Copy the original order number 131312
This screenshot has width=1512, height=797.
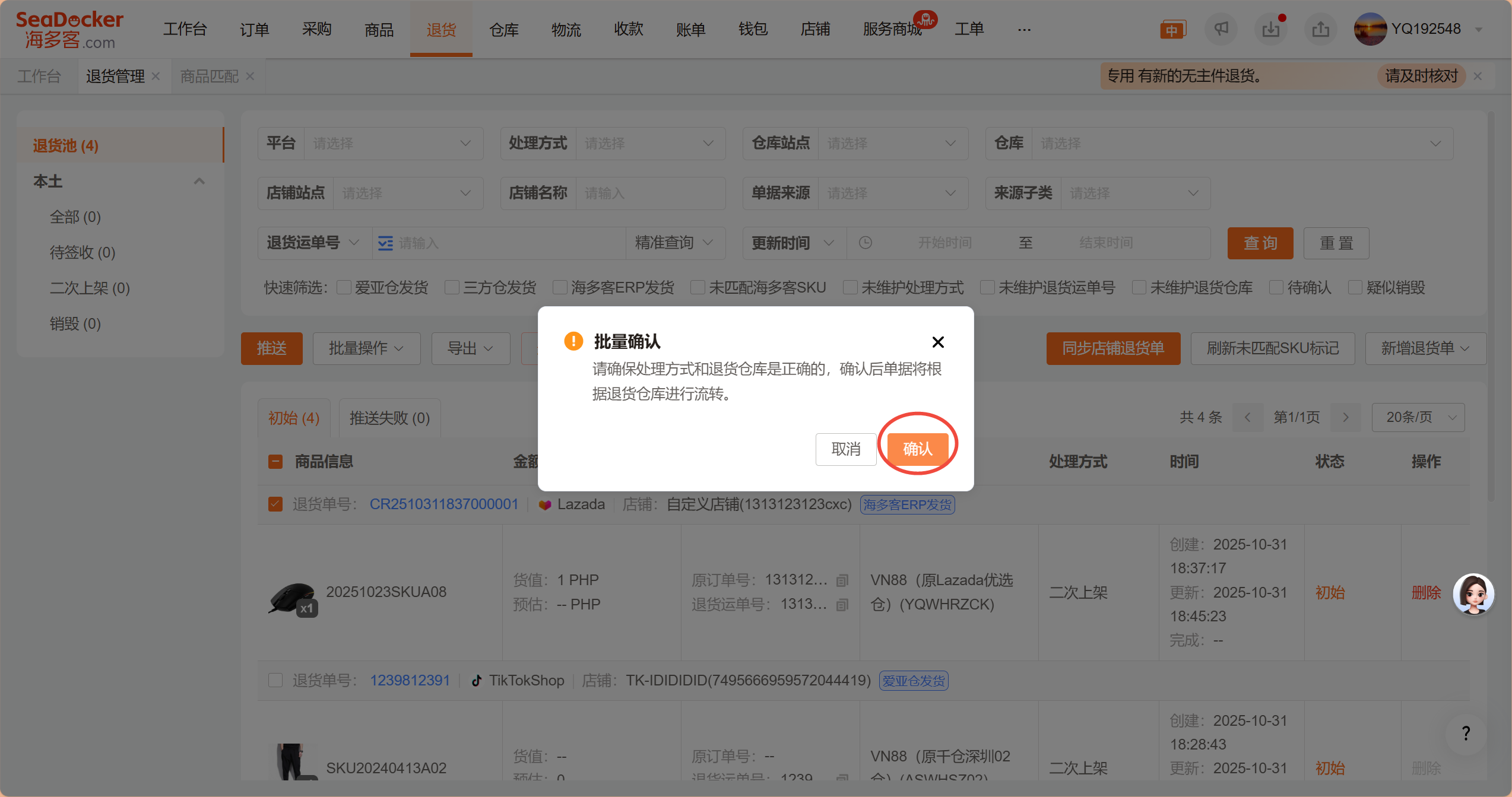pyautogui.click(x=842, y=580)
